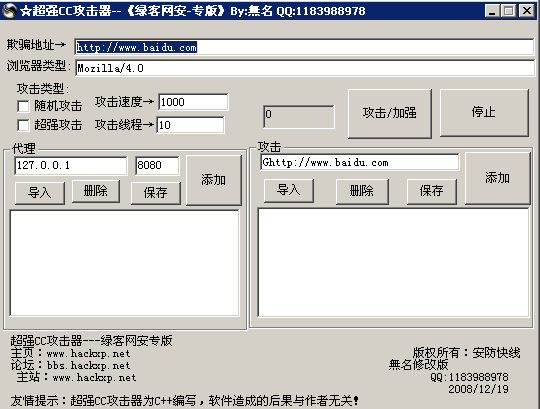Click 导入 button in 攻击 group
Screen dimensions: 540x409
[289, 190]
